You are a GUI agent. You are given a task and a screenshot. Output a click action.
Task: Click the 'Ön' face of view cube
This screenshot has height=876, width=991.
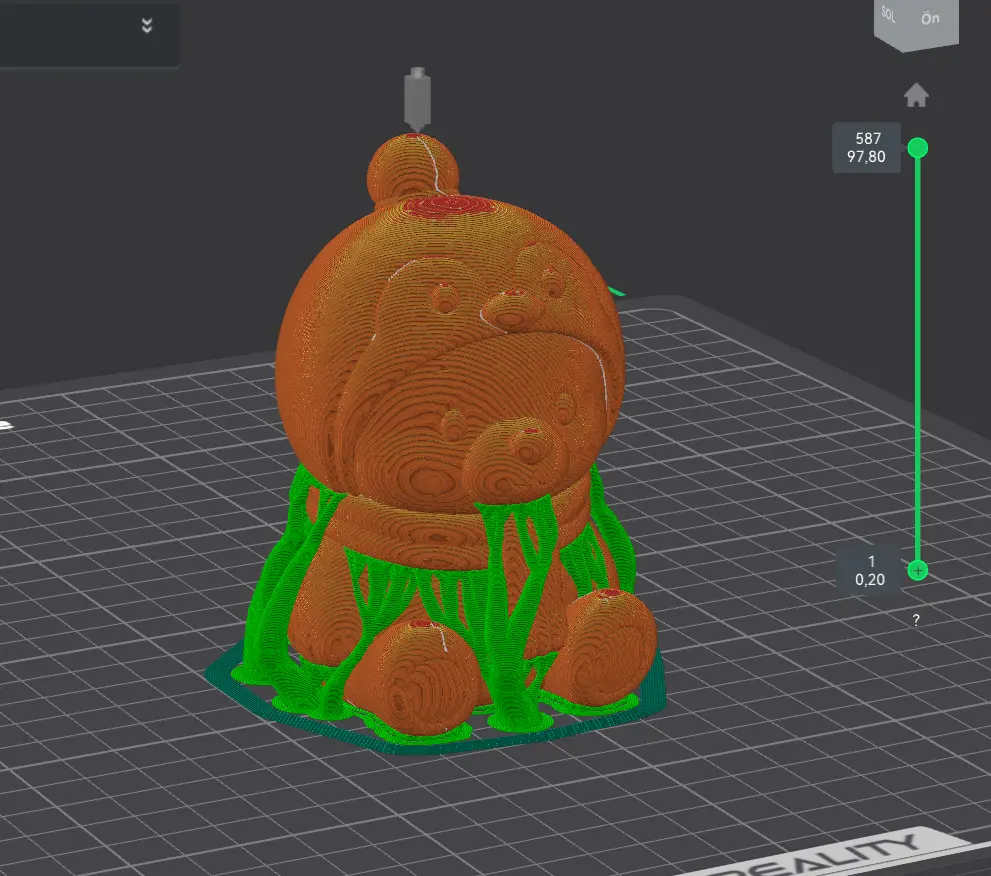coord(931,20)
